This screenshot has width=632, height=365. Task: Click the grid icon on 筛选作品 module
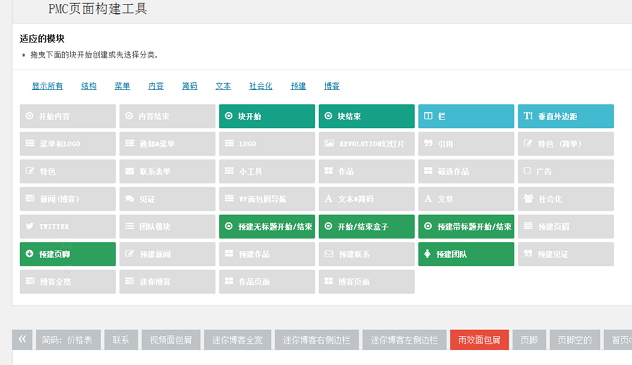pos(428,171)
